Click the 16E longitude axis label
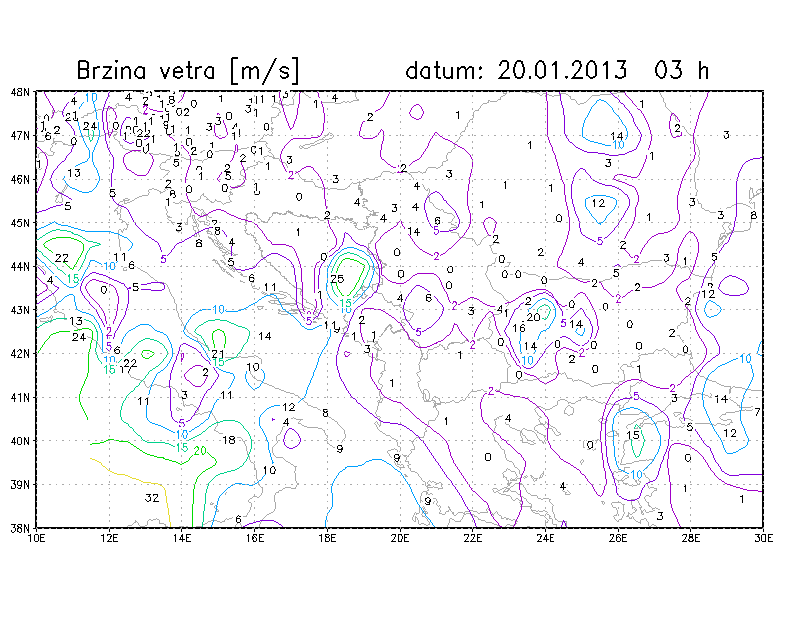Viewport: 800px width, 618px height. [x=255, y=538]
